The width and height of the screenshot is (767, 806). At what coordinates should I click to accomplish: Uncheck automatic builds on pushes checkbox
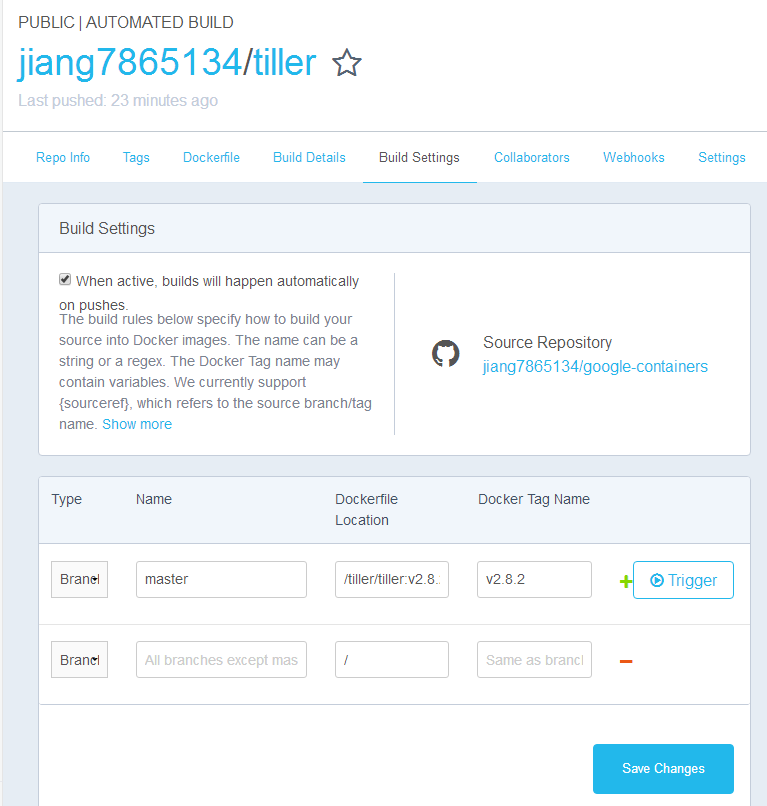pyautogui.click(x=65, y=279)
